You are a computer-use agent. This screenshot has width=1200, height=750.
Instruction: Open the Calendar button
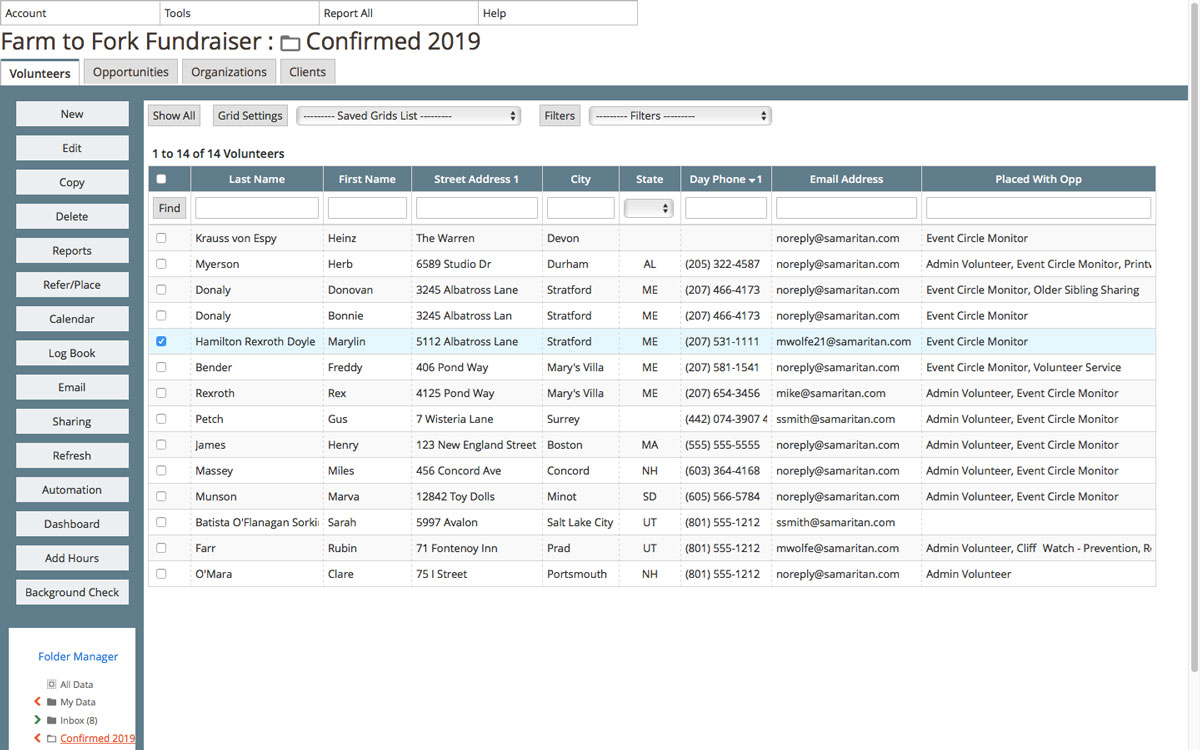coord(72,319)
